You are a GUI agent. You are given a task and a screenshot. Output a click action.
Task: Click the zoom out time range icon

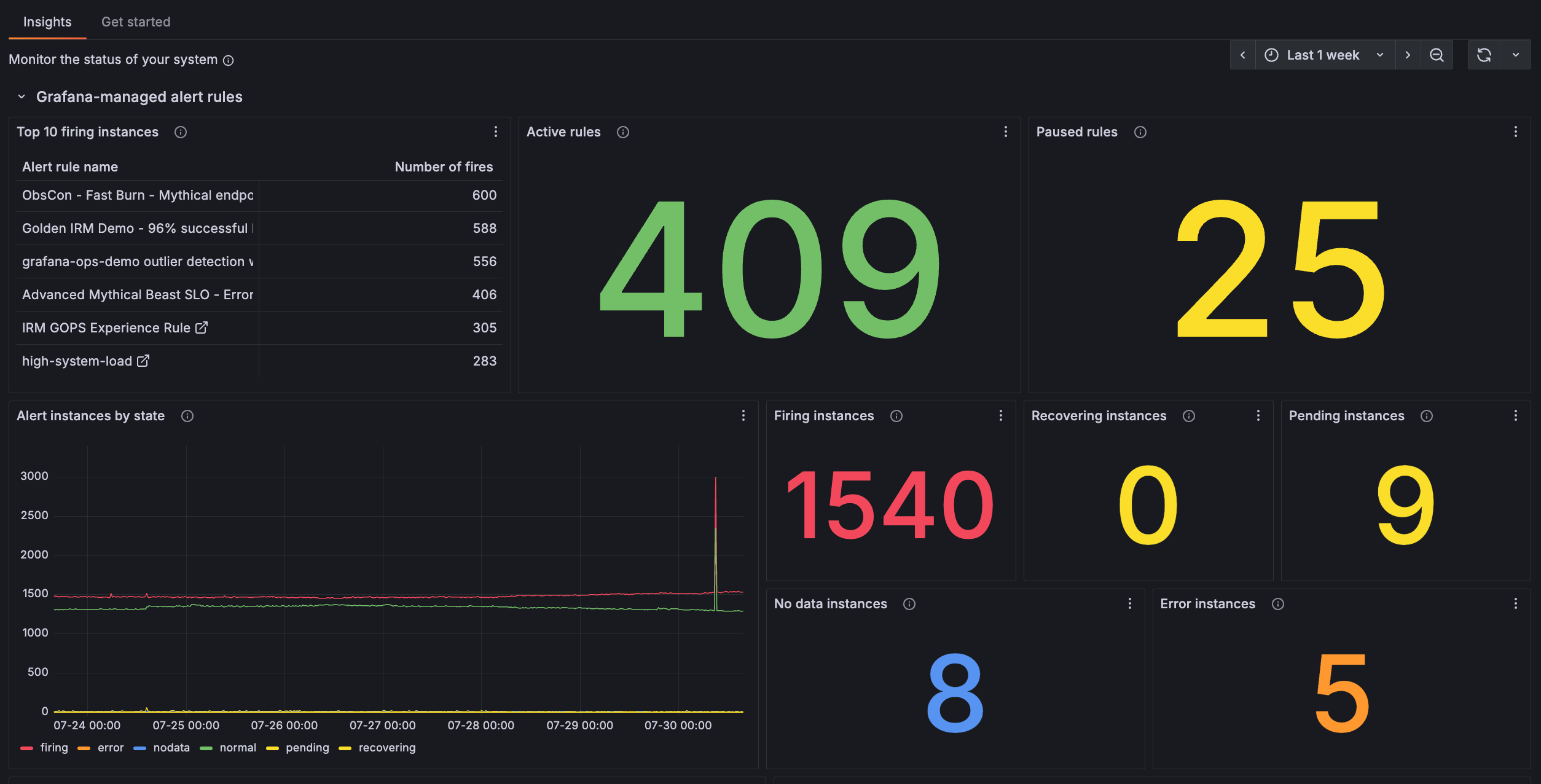pos(1437,55)
